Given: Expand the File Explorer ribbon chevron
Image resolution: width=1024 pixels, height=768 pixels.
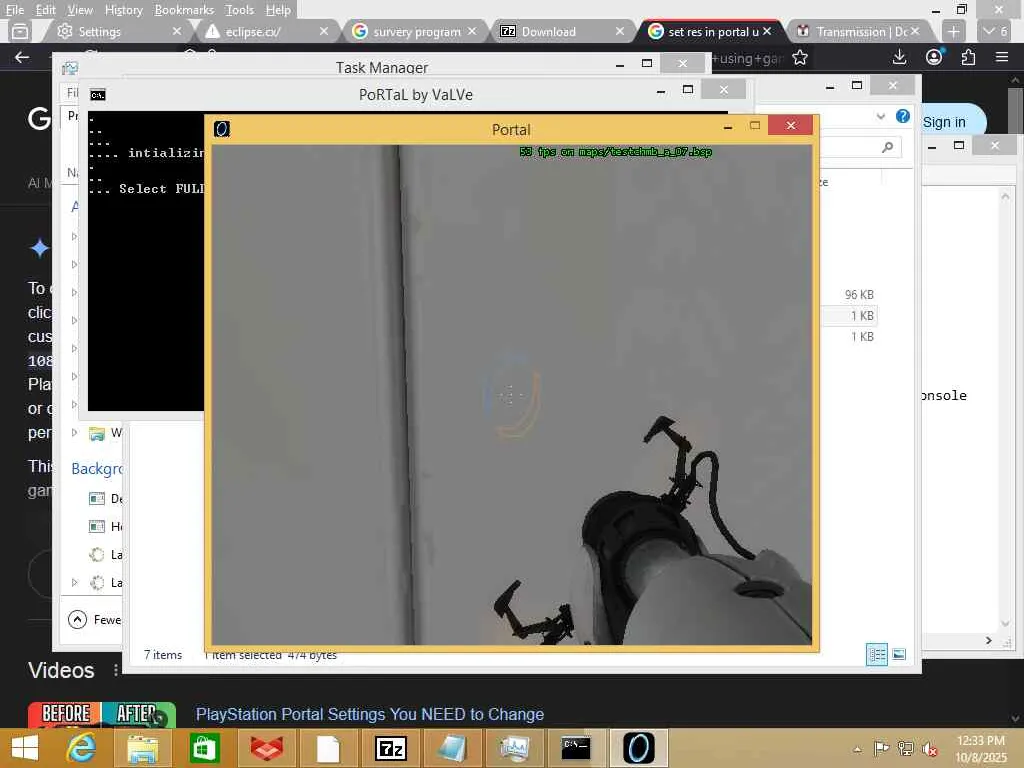Looking at the screenshot, I should [x=881, y=116].
